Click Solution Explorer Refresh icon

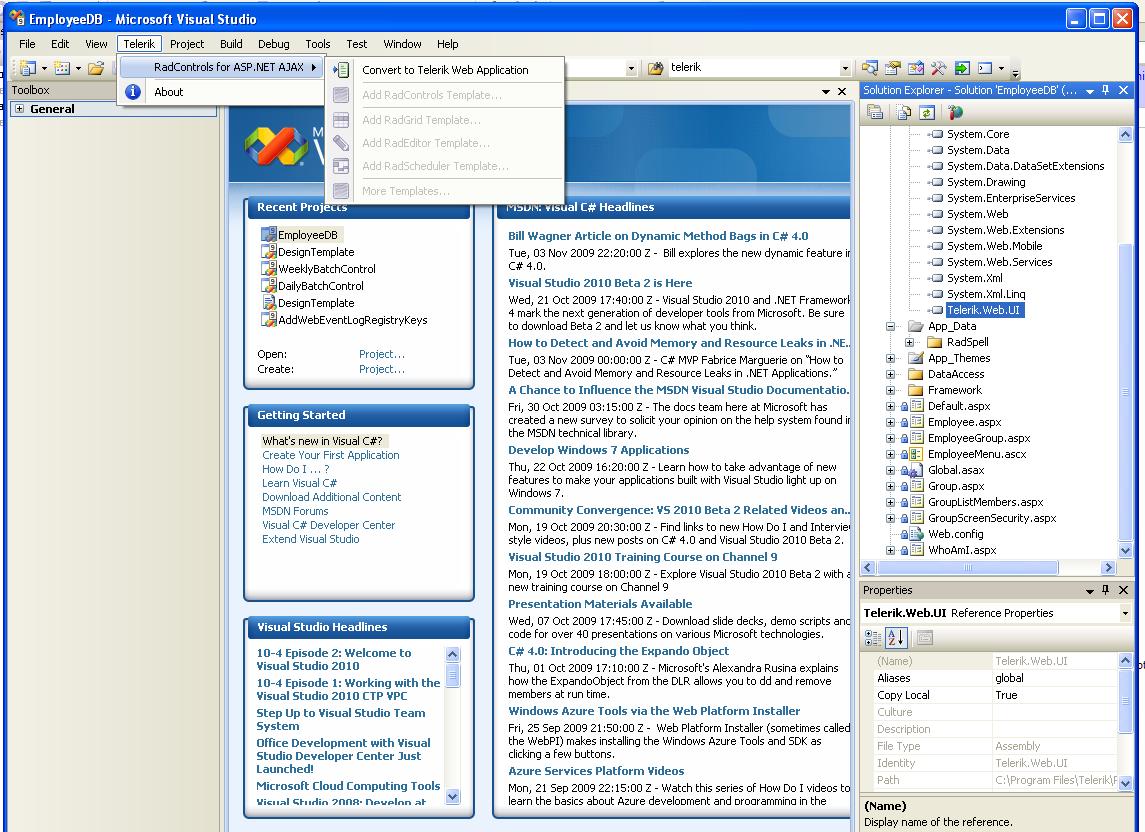(927, 112)
